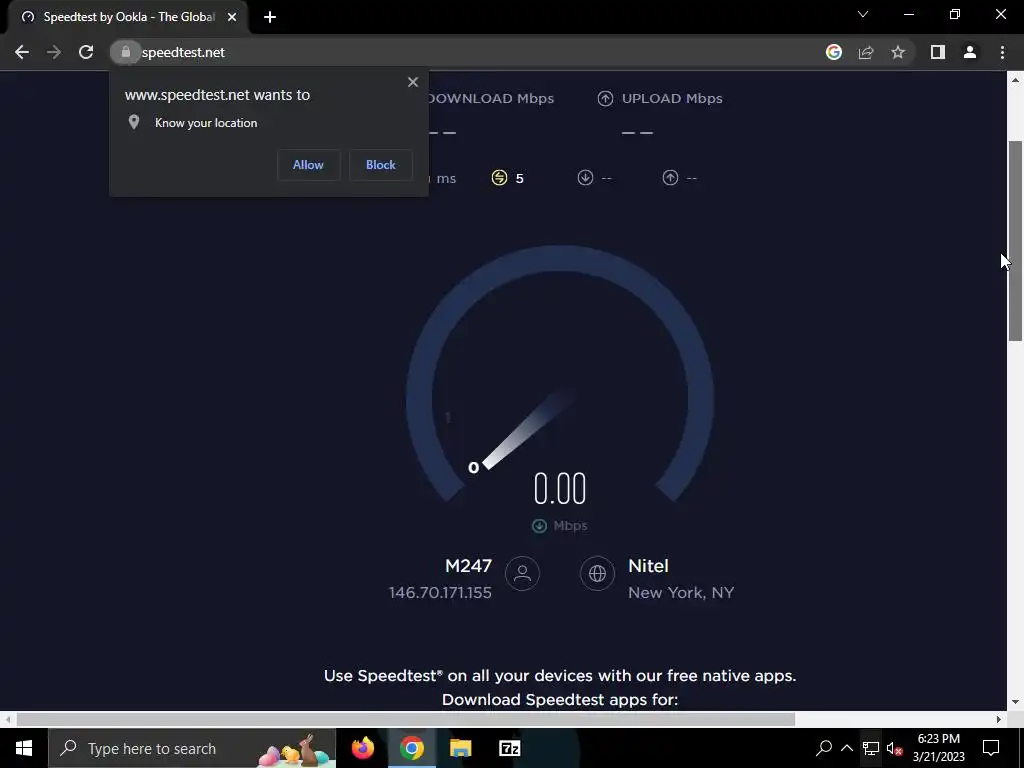Open 7-Zip from the taskbar
This screenshot has height=768, width=1024.
pos(509,748)
